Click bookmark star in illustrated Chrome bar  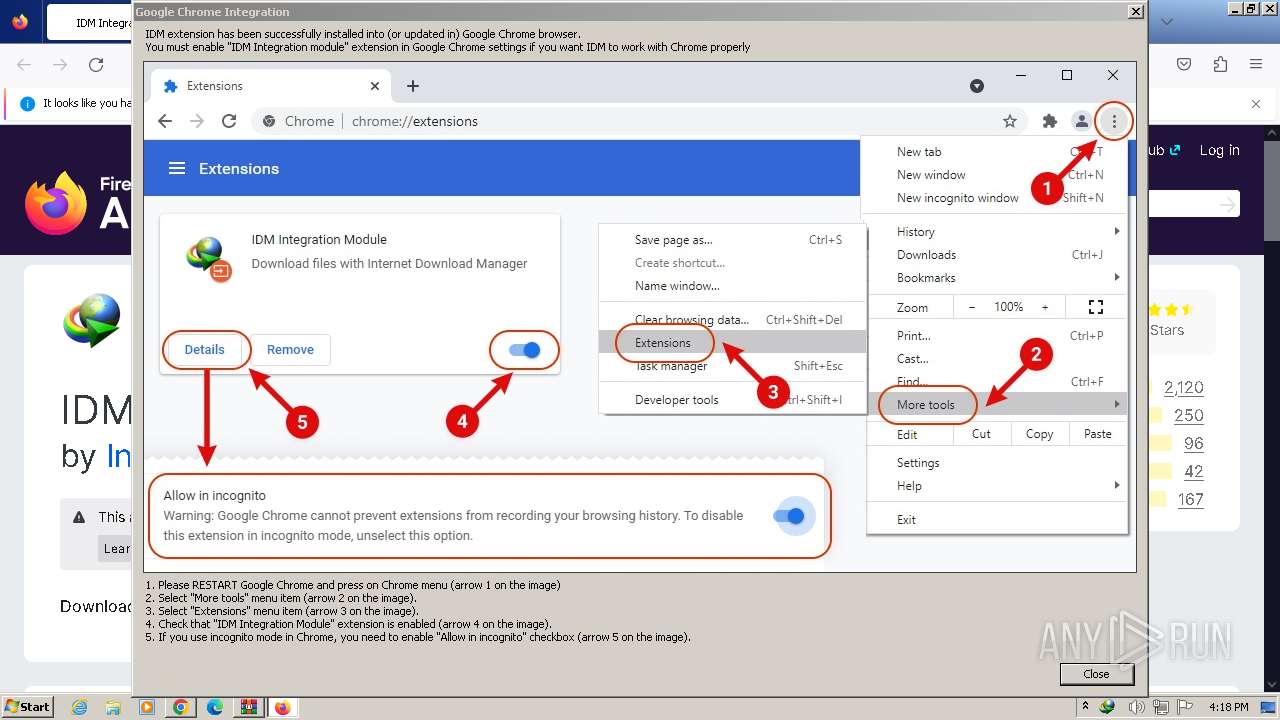1010,121
